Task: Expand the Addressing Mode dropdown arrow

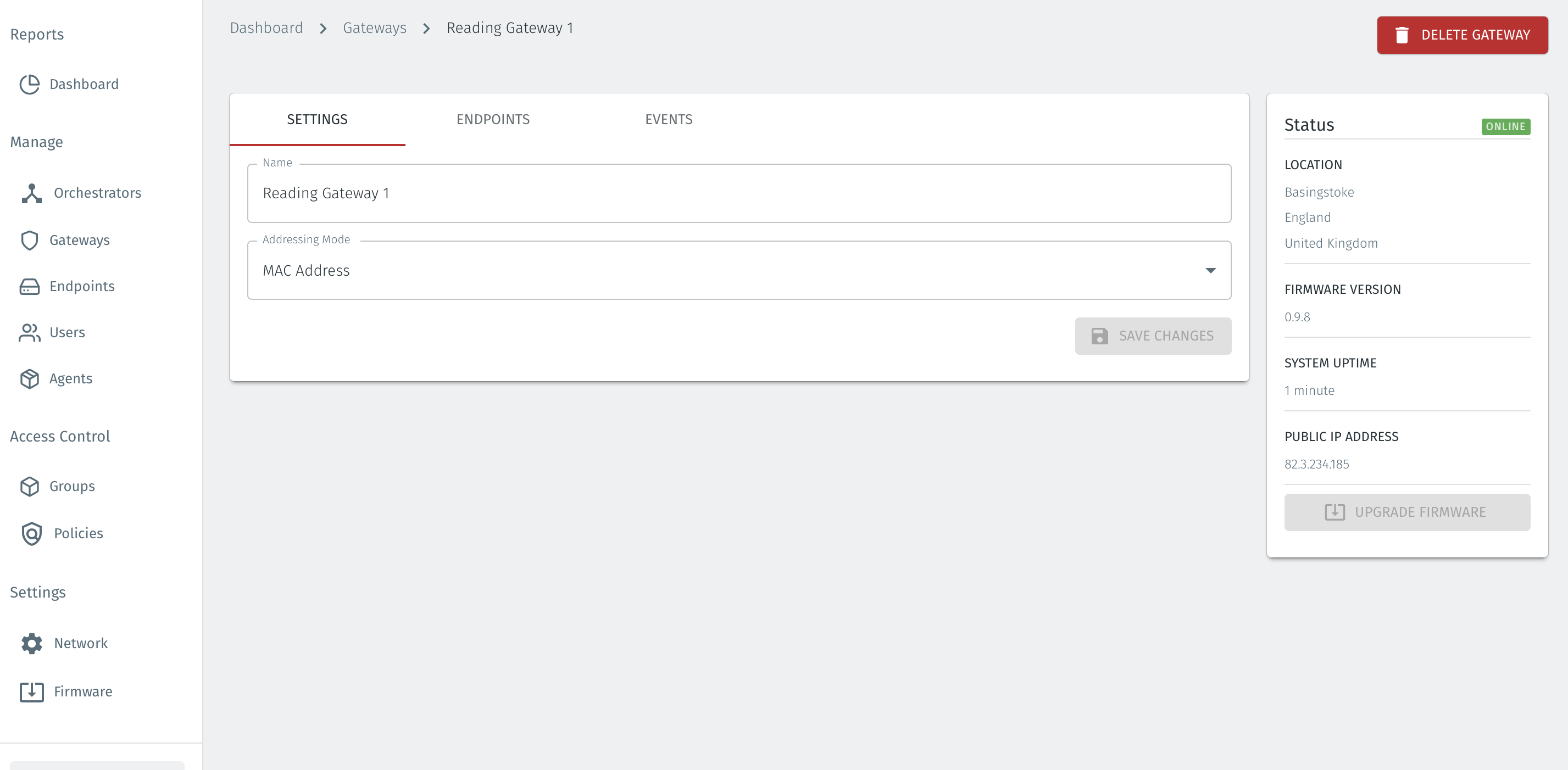Action: click(1210, 270)
